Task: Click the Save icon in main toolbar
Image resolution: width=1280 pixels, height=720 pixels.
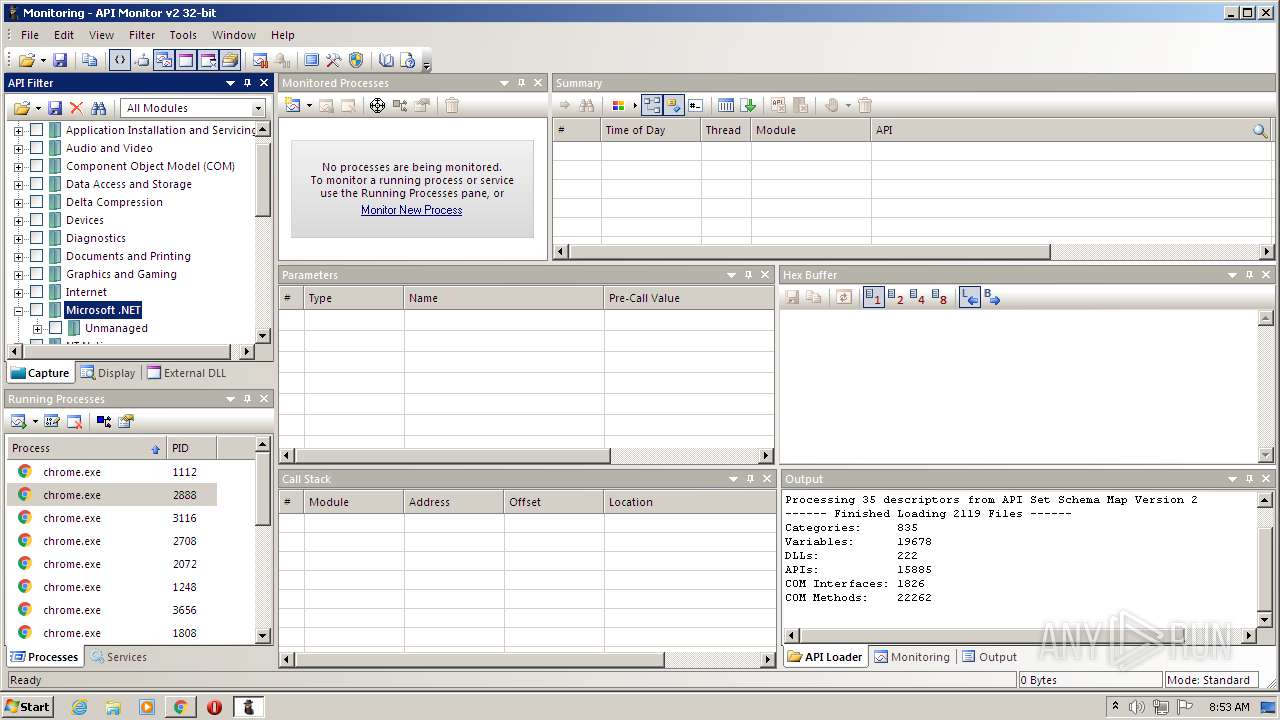Action: point(60,60)
